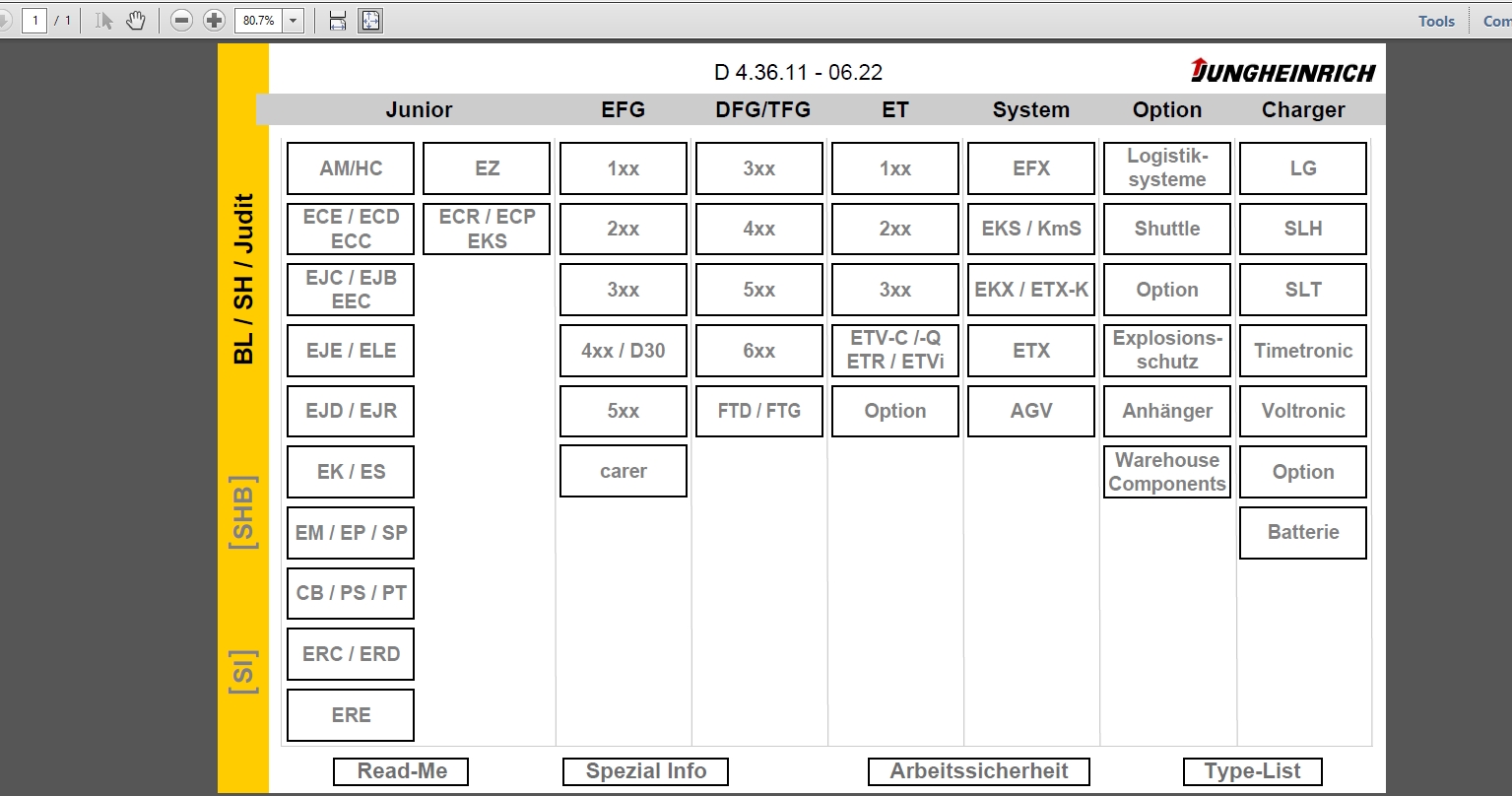Open the LG charger box
Viewport: 1512px width, 796px height.
click(x=1303, y=168)
